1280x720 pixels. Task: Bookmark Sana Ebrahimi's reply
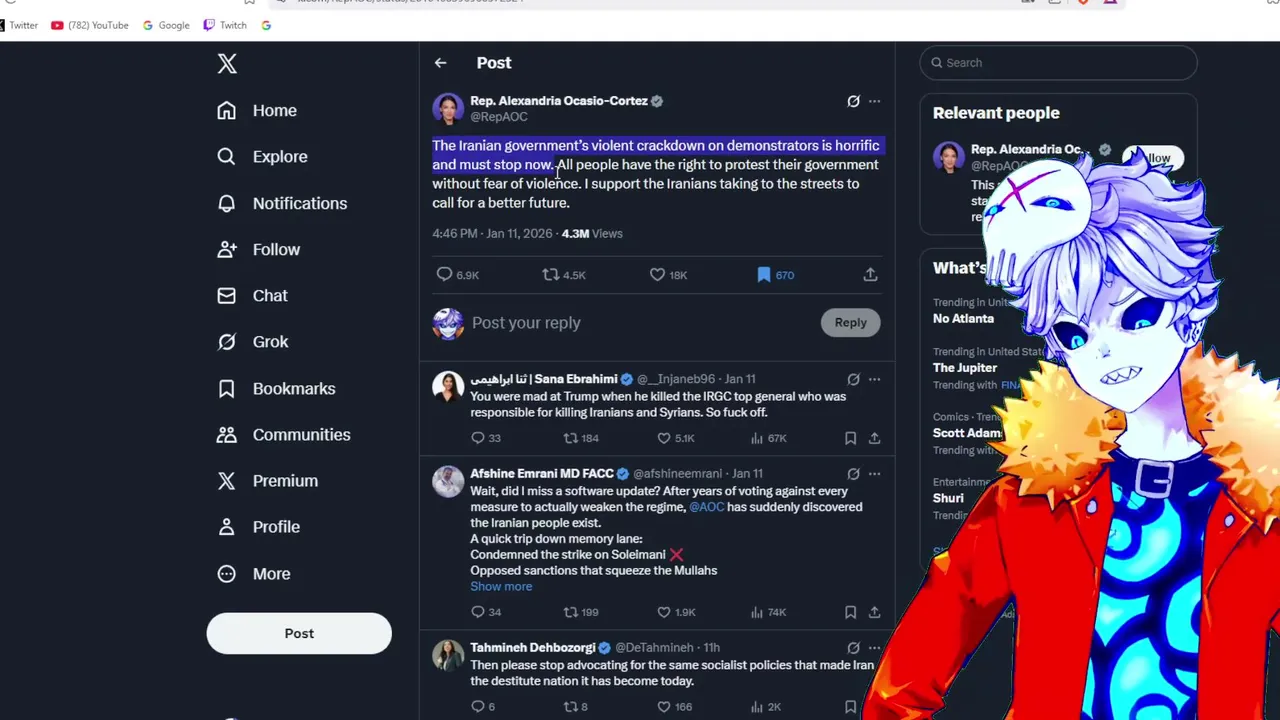click(850, 438)
